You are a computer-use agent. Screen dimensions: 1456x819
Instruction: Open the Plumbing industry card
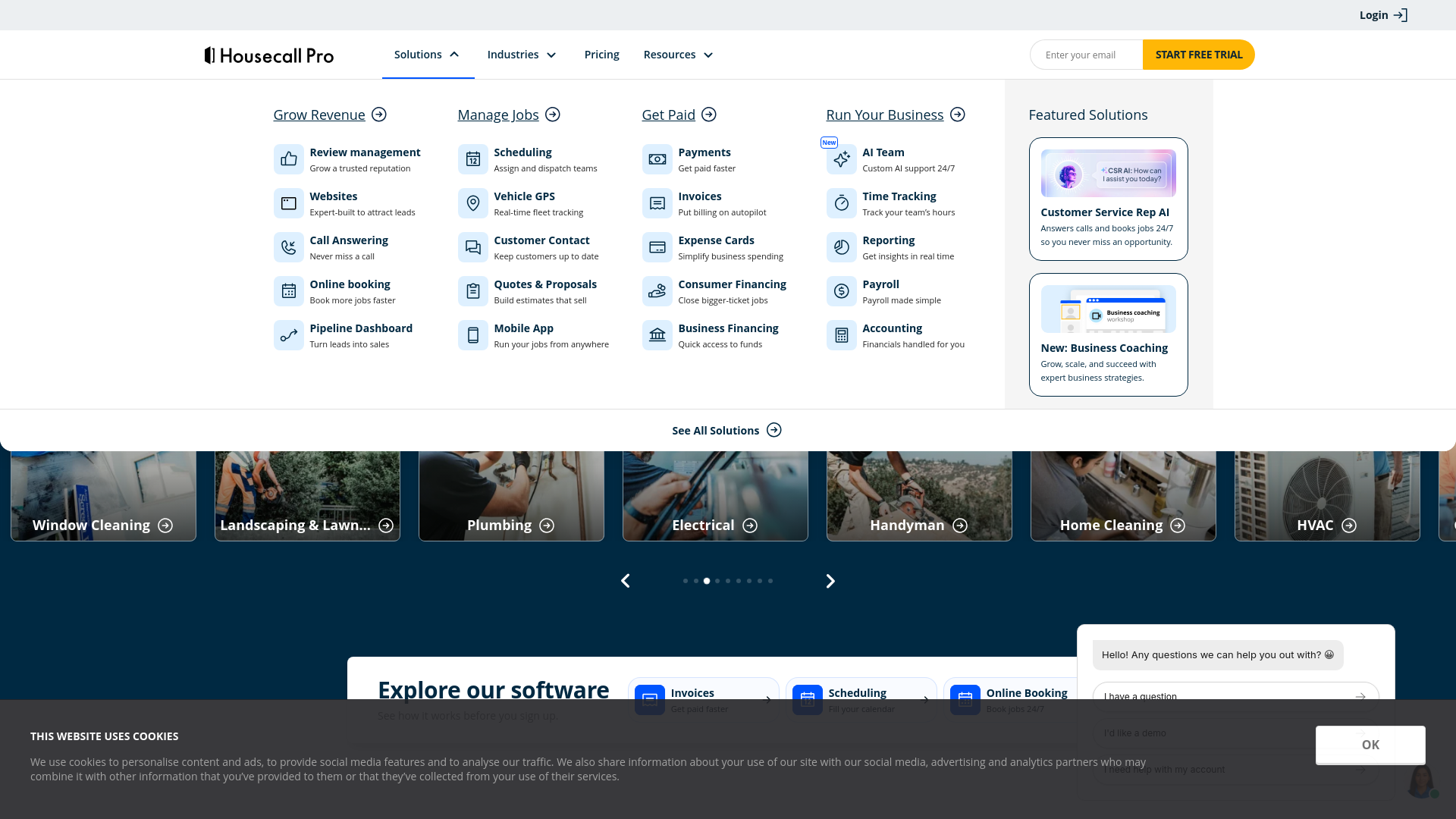[511, 496]
